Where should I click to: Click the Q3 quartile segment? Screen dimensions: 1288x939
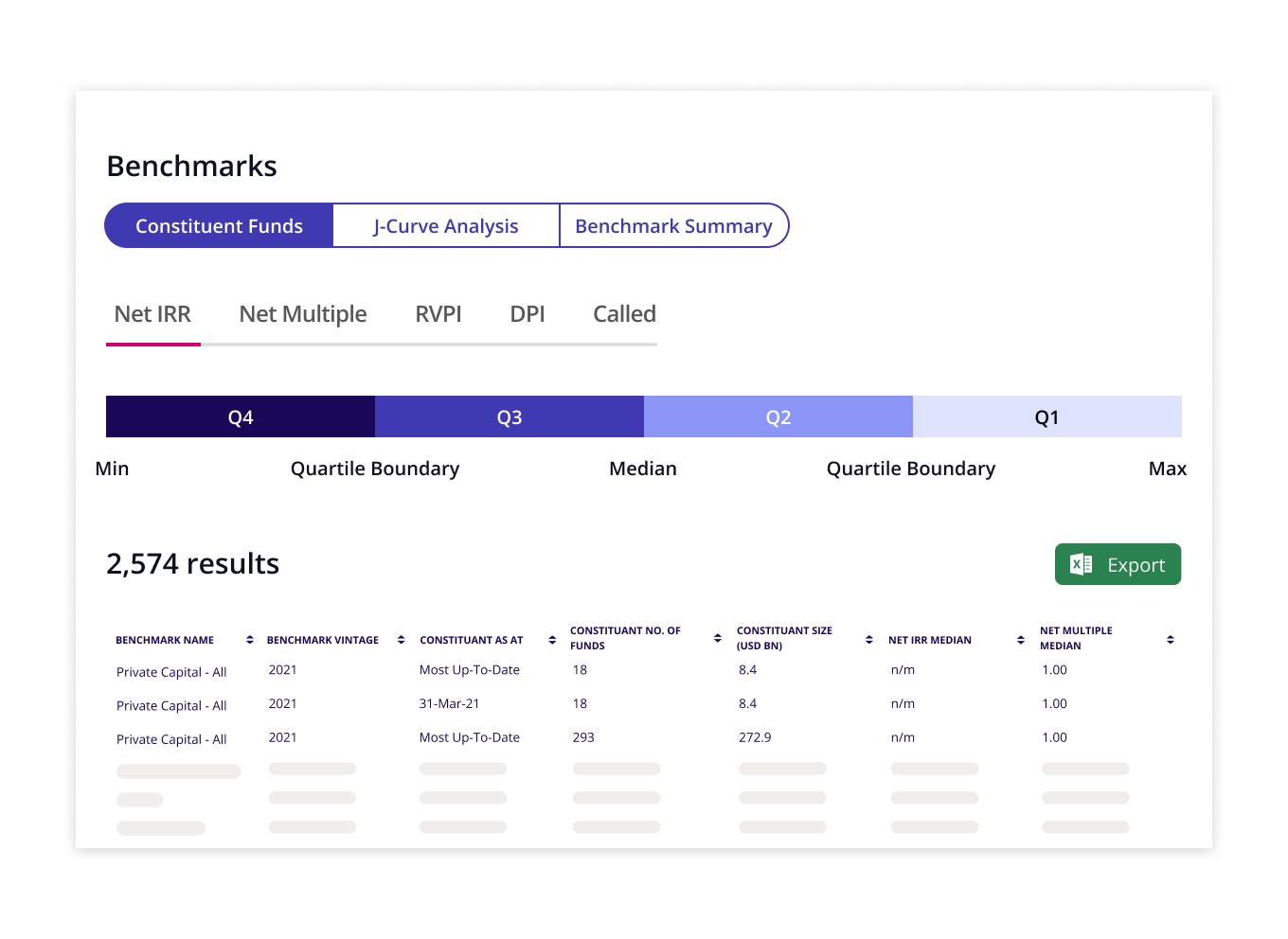[x=510, y=416]
